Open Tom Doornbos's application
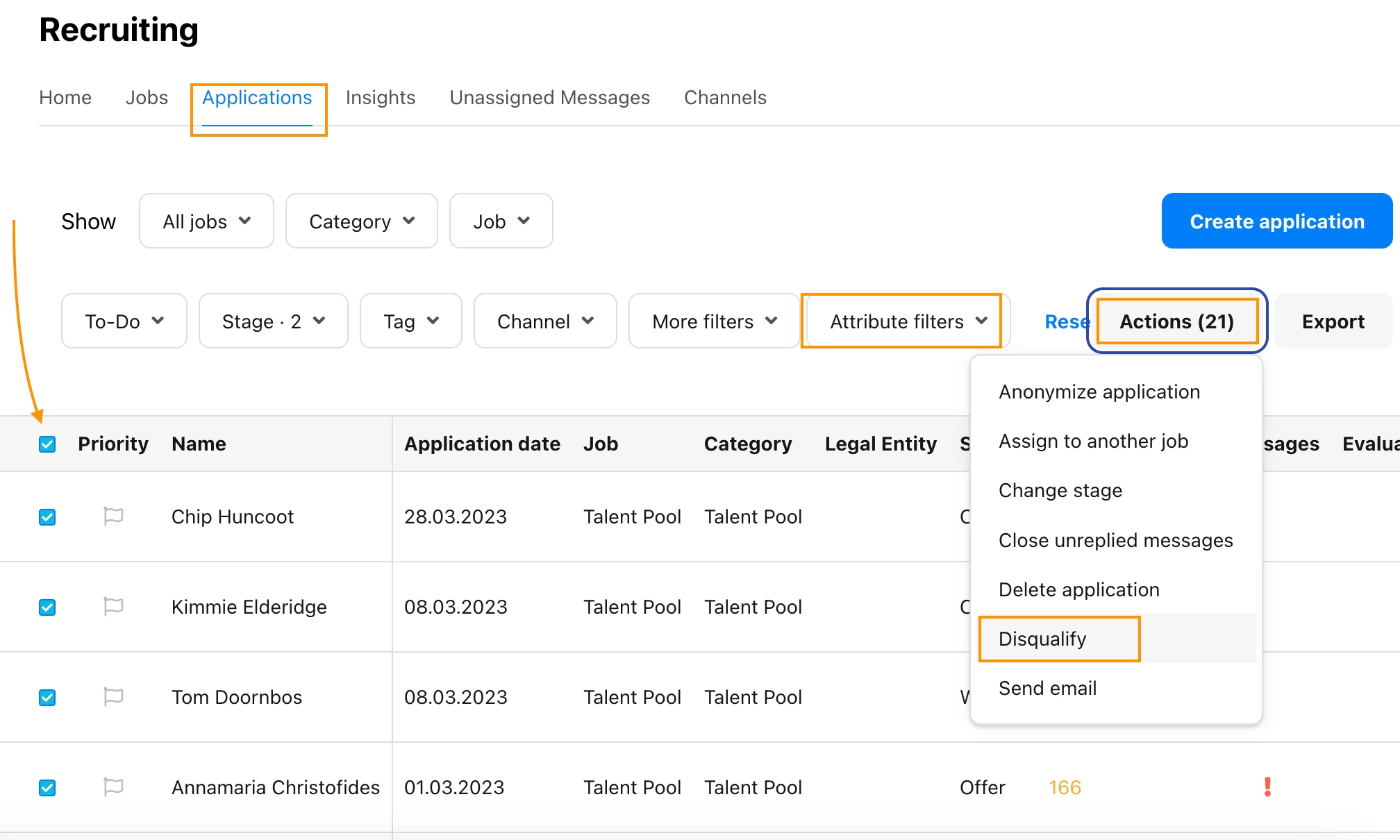This screenshot has height=840, width=1400. tap(237, 698)
